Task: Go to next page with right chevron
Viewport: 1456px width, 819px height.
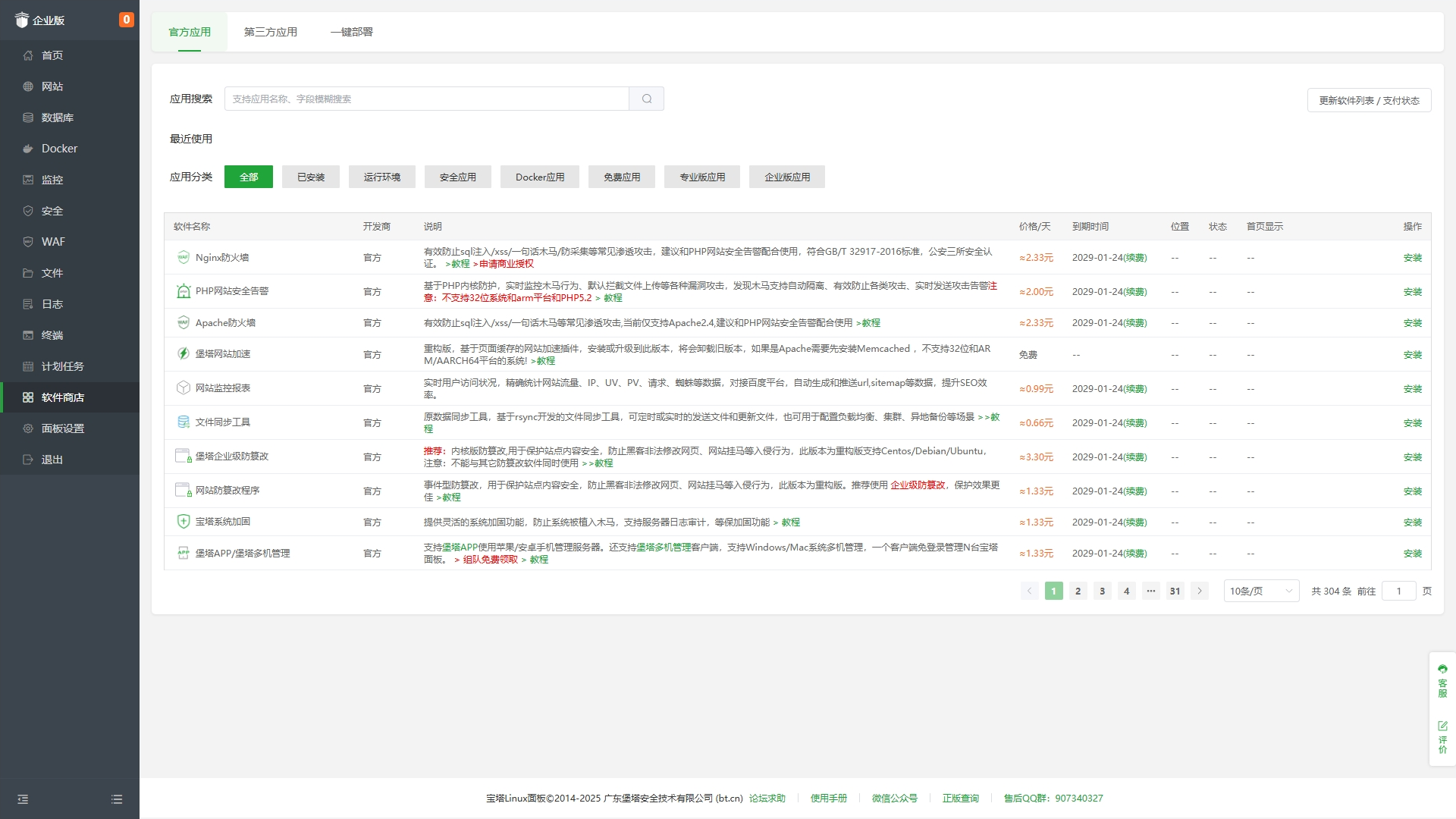Action: (1200, 591)
